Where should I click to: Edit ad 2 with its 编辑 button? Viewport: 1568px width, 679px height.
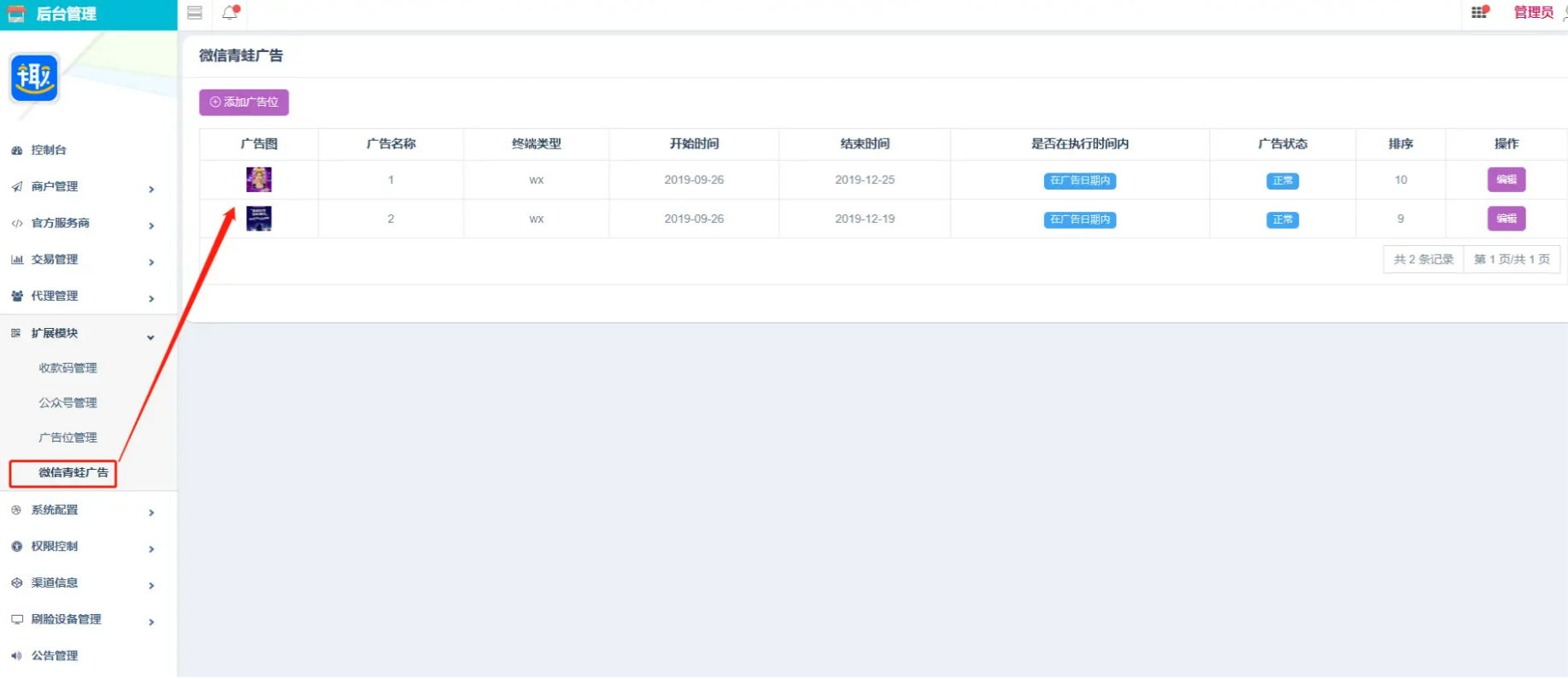click(1506, 219)
